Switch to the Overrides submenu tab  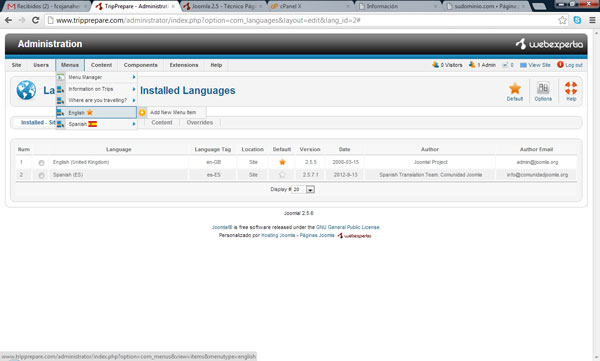[x=200, y=123]
